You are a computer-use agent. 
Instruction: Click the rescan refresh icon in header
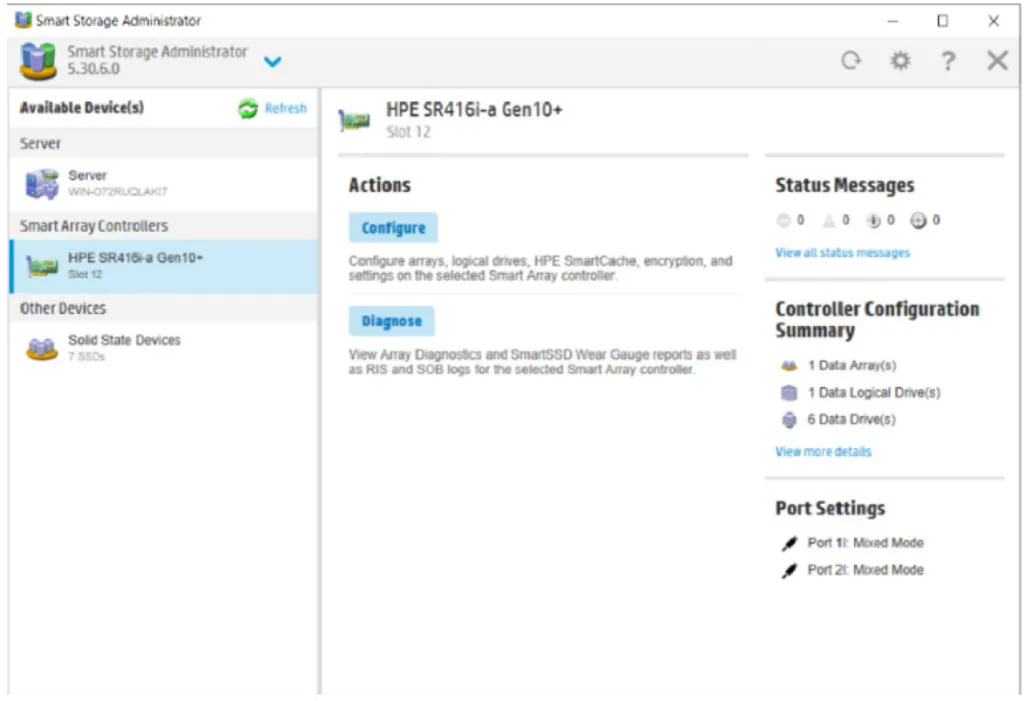point(850,61)
